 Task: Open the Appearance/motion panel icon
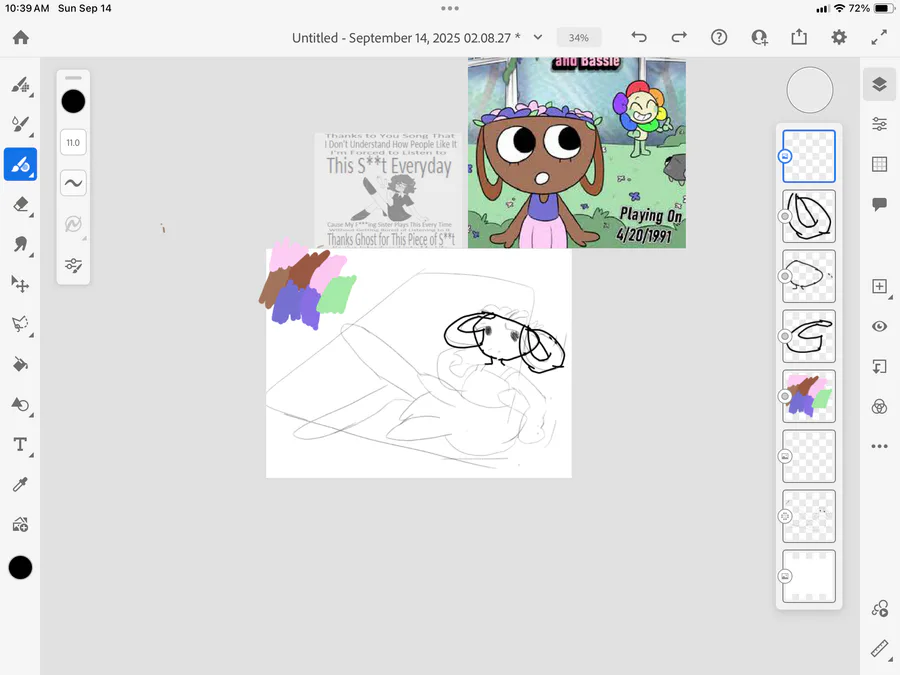coord(879,608)
